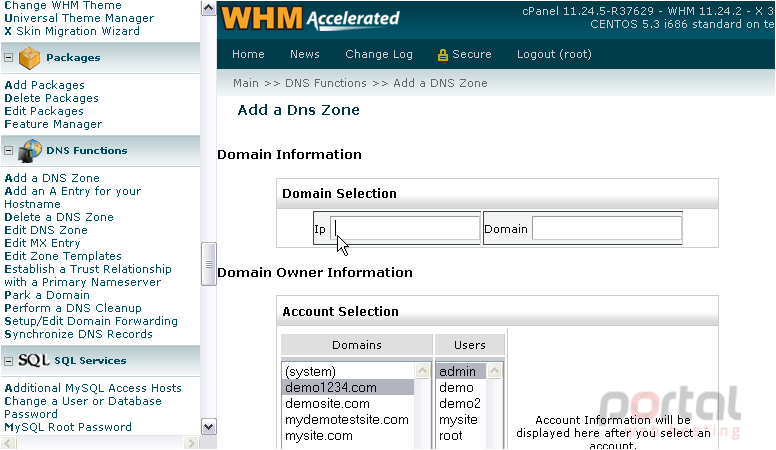This screenshot has height=450, width=776.
Task: Click sidebar scrollbar down arrow
Action: [x=208, y=427]
